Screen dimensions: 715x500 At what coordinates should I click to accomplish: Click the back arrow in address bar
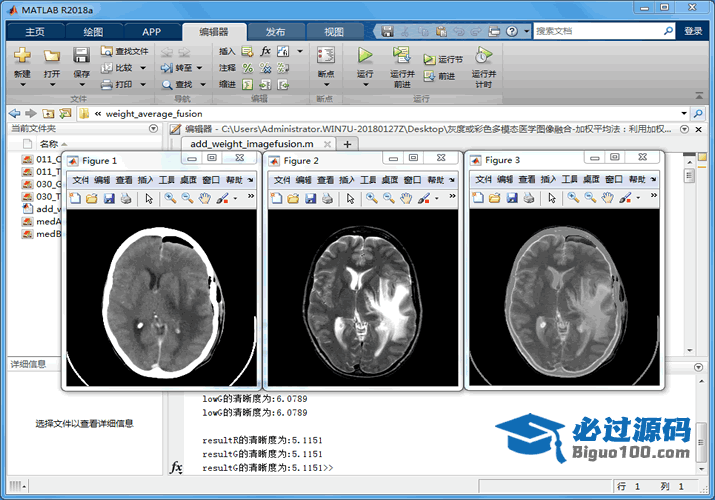pos(15,113)
